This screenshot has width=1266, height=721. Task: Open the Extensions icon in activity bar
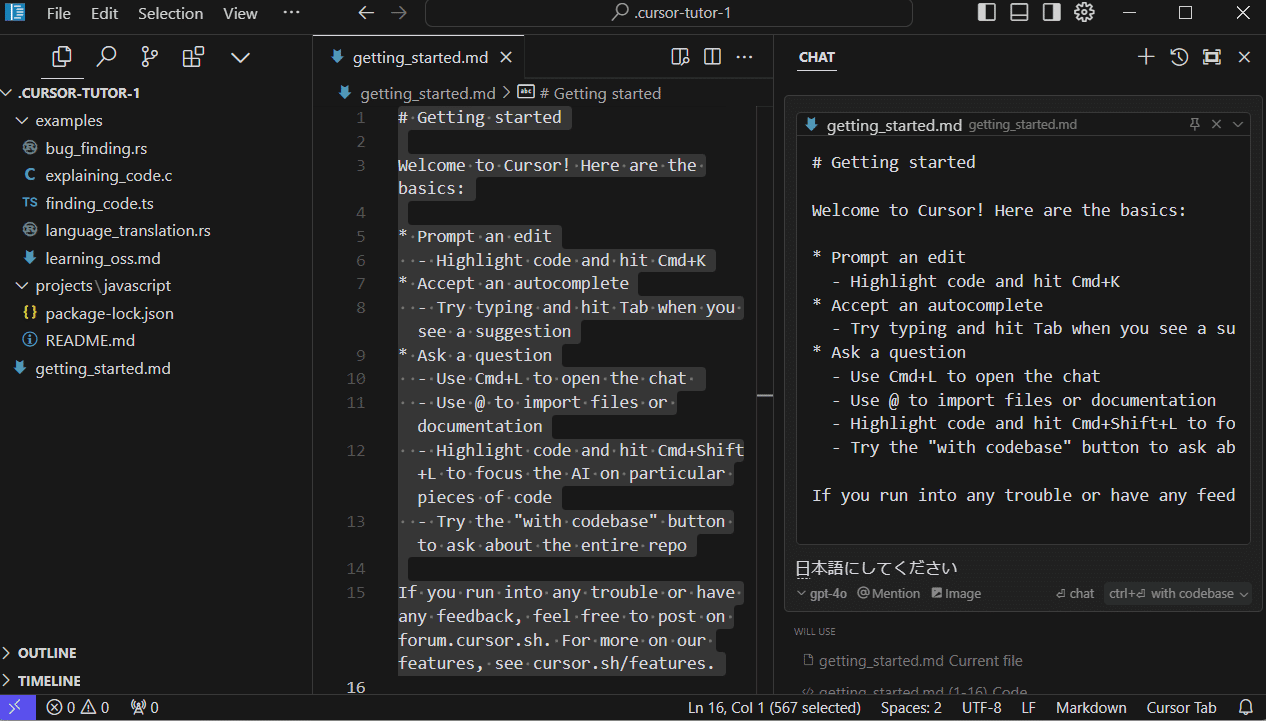[x=192, y=56]
